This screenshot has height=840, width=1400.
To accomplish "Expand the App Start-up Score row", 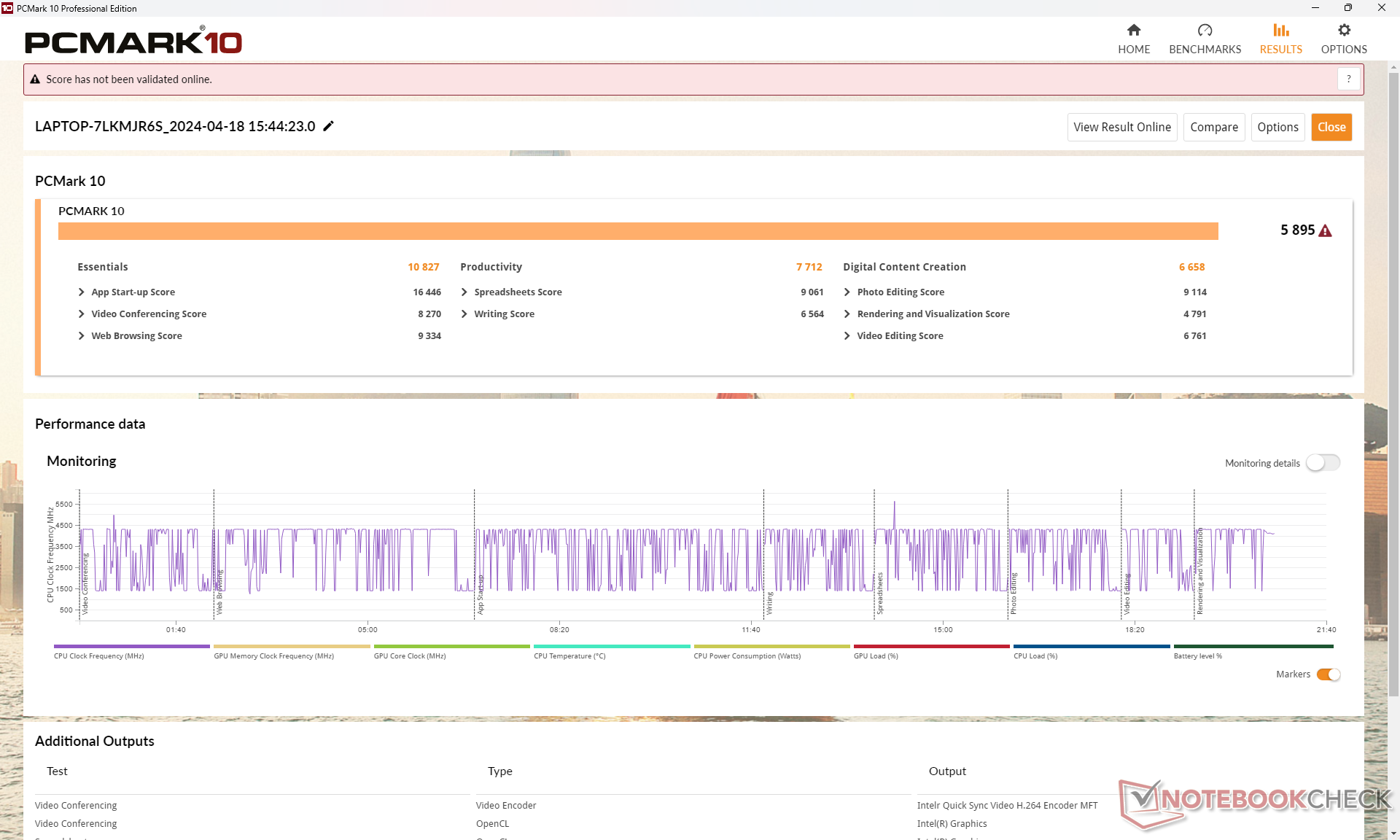I will [x=82, y=292].
